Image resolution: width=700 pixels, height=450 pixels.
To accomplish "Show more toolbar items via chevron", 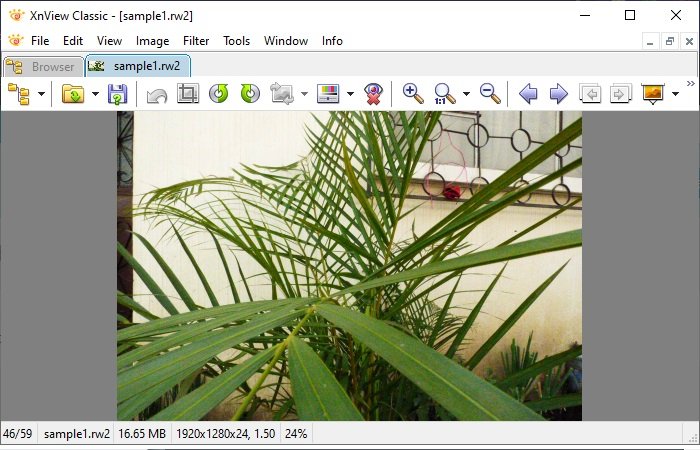I will coord(691,83).
